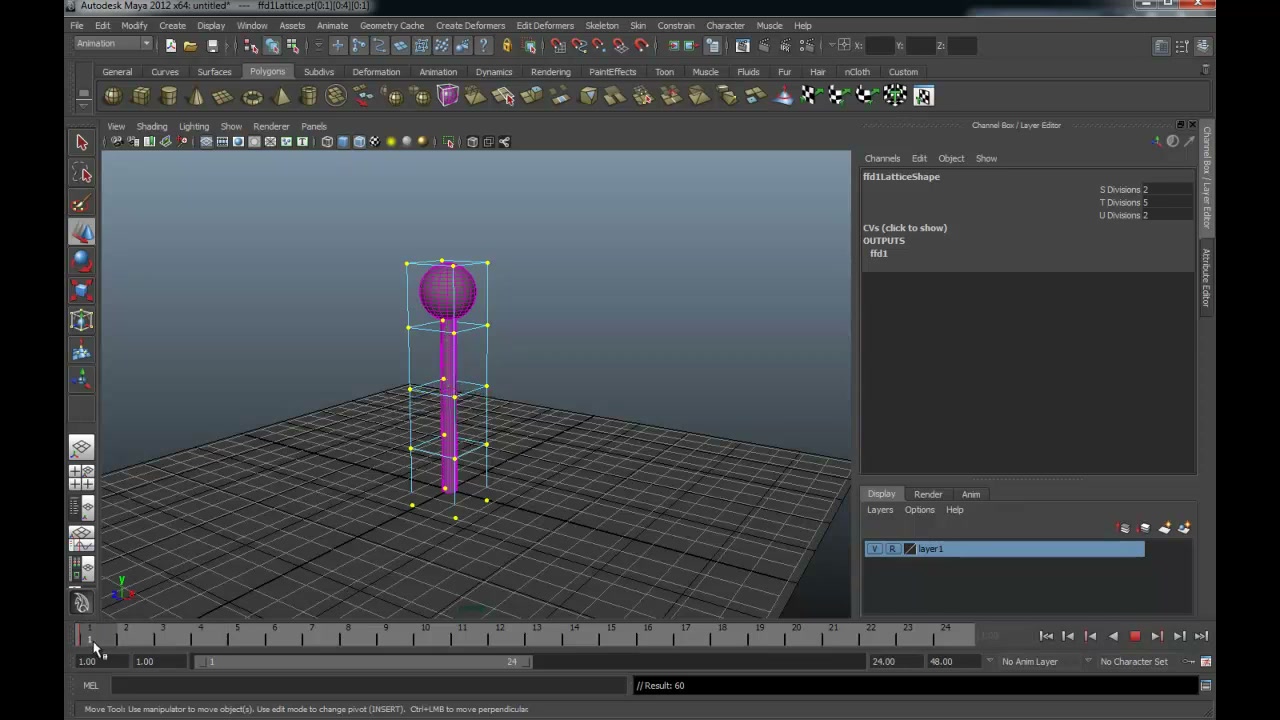The image size is (1280, 720).
Task: Expand the ffd1 output node
Action: pos(879,254)
